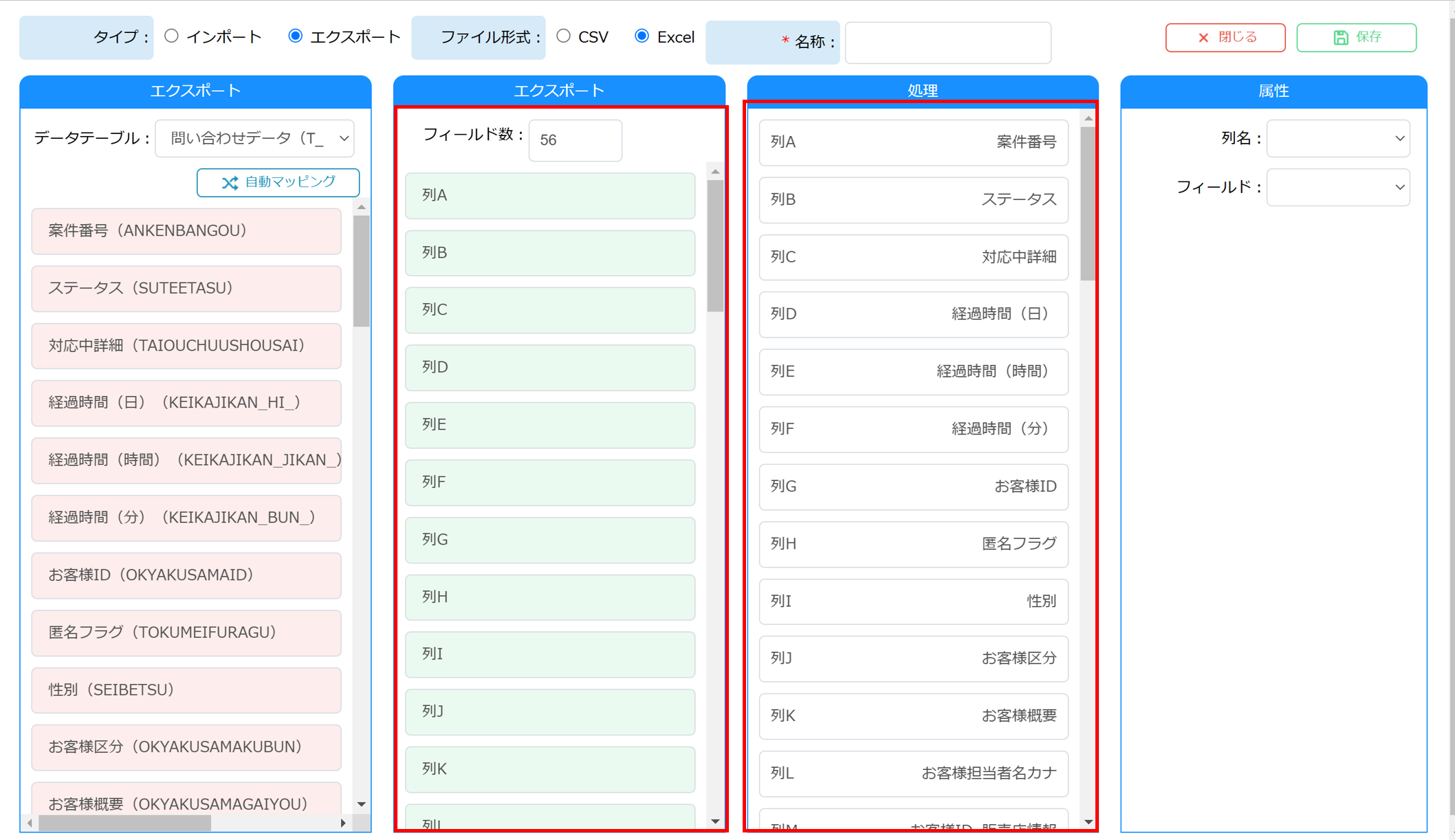Click the 保存 button

(x=1356, y=37)
